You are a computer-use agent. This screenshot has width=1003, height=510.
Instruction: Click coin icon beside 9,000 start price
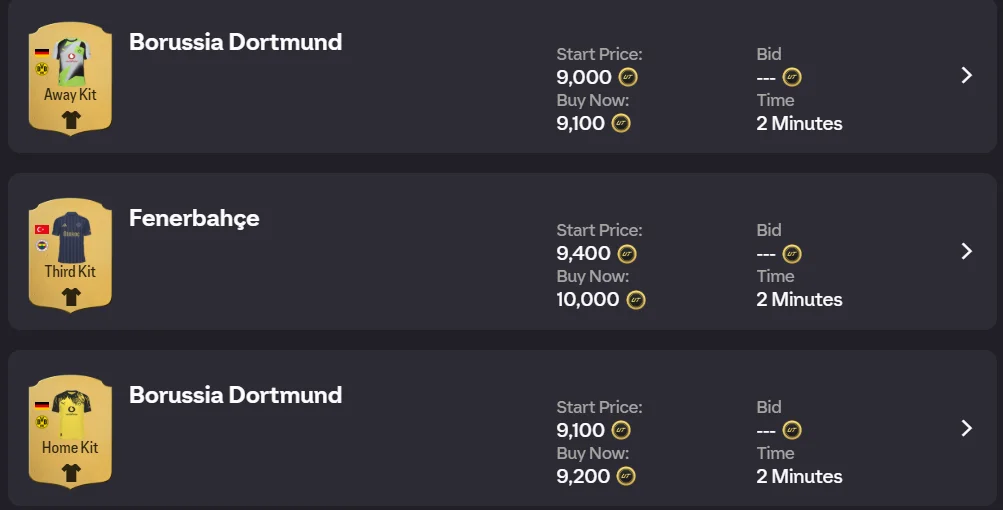628,77
